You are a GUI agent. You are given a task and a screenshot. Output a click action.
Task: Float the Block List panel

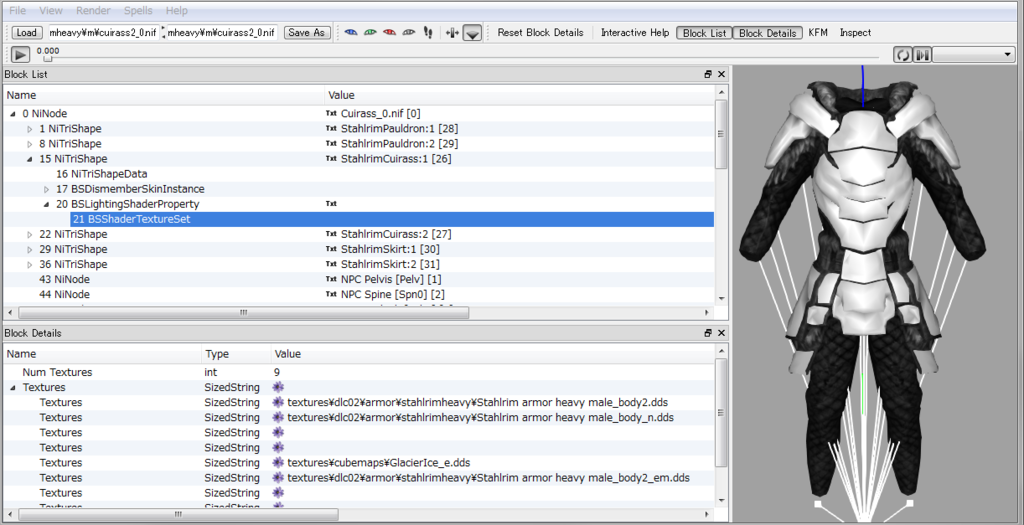(x=708, y=74)
